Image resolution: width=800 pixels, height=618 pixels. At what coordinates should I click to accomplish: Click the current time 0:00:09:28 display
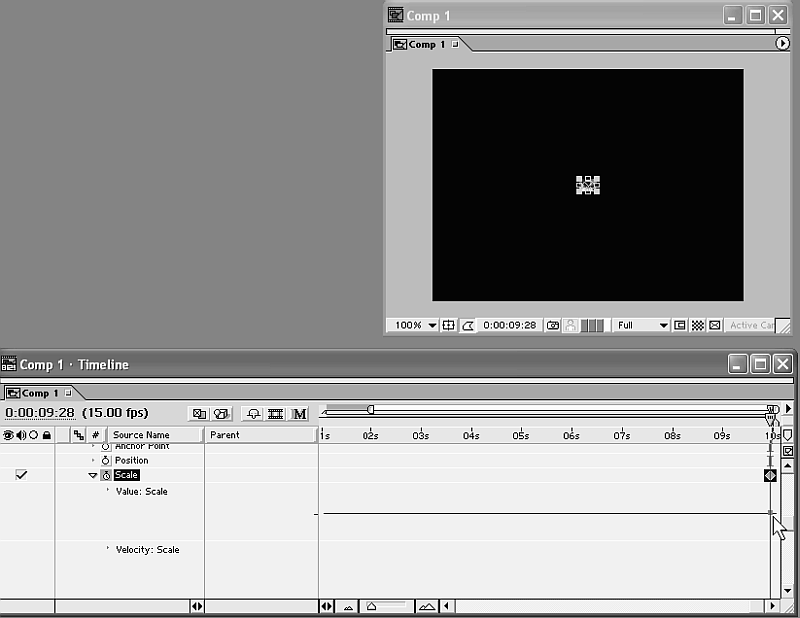coord(39,412)
